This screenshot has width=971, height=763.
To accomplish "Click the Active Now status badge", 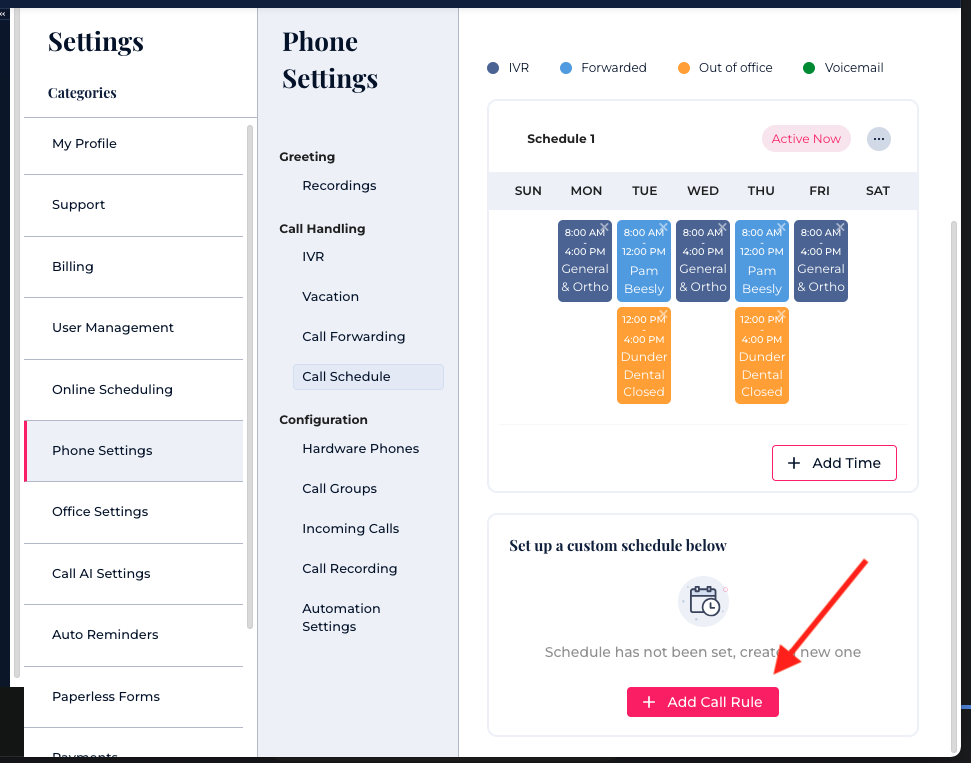I will (805, 139).
